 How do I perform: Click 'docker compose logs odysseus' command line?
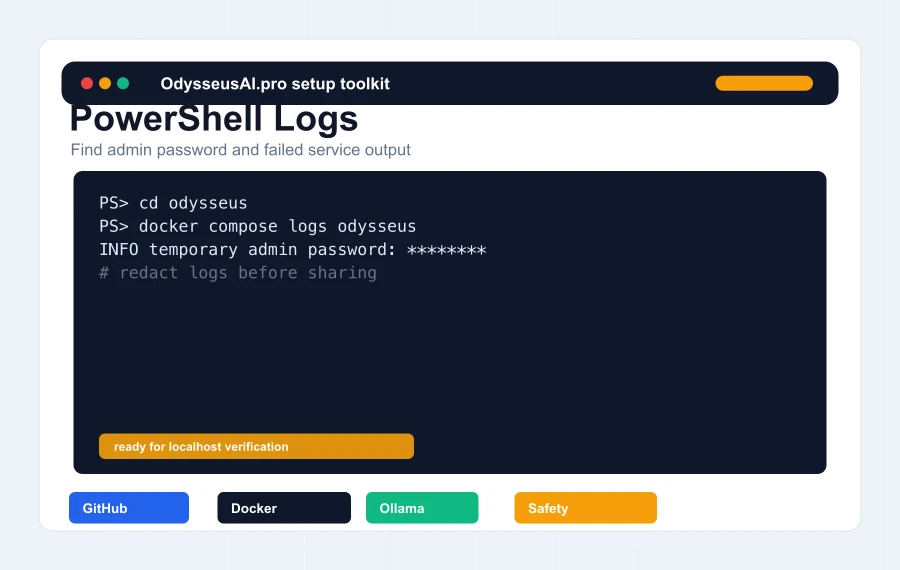258,226
